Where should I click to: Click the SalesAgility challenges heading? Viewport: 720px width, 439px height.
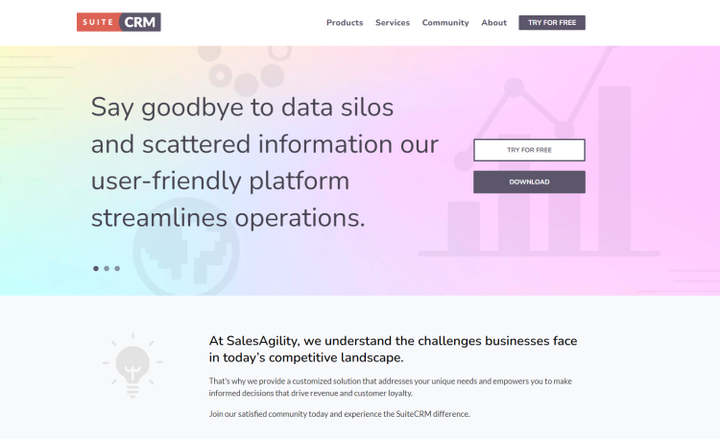pos(393,349)
